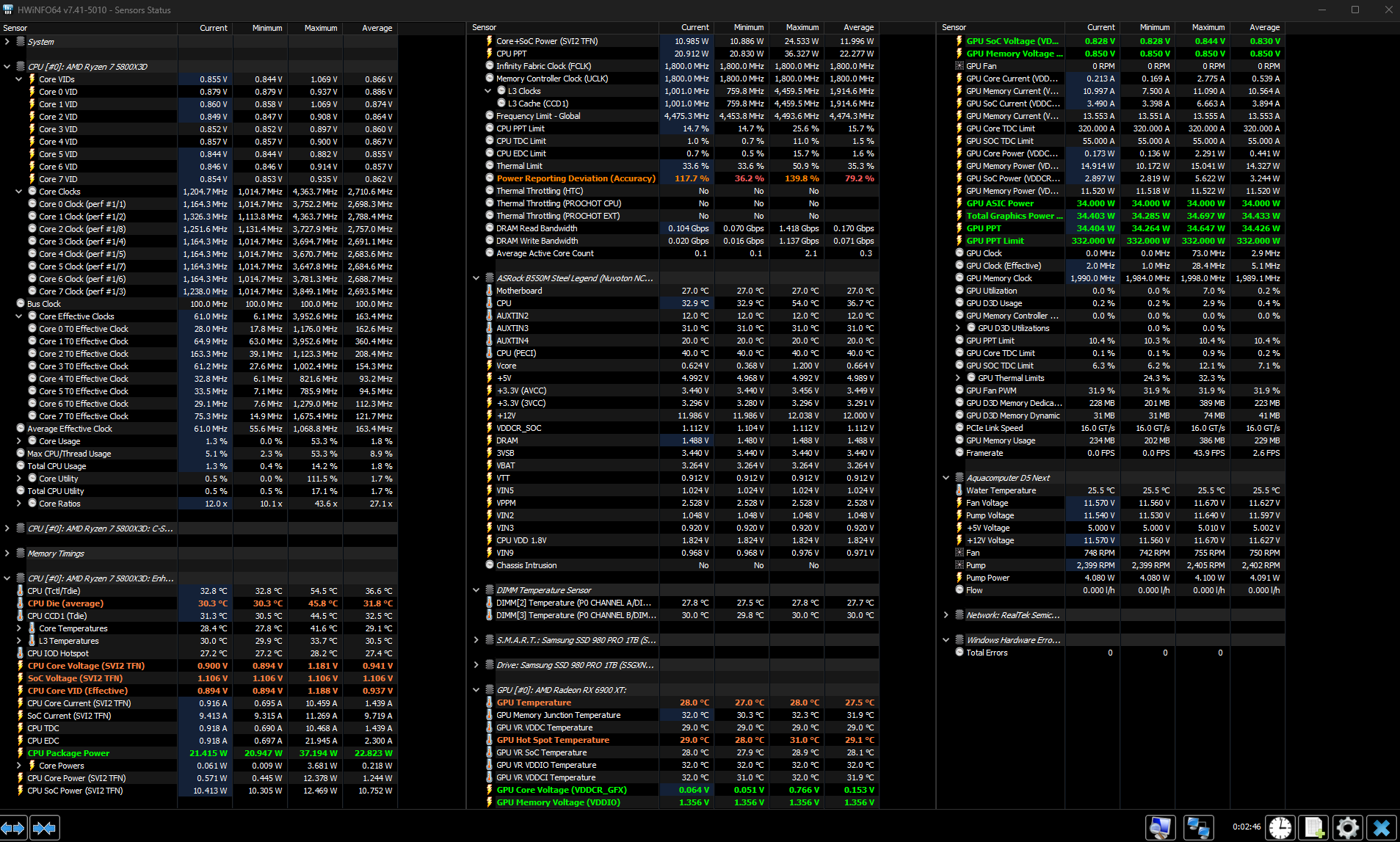Open sensor settings via the gear icon
The height and width of the screenshot is (842, 1400).
(1348, 828)
